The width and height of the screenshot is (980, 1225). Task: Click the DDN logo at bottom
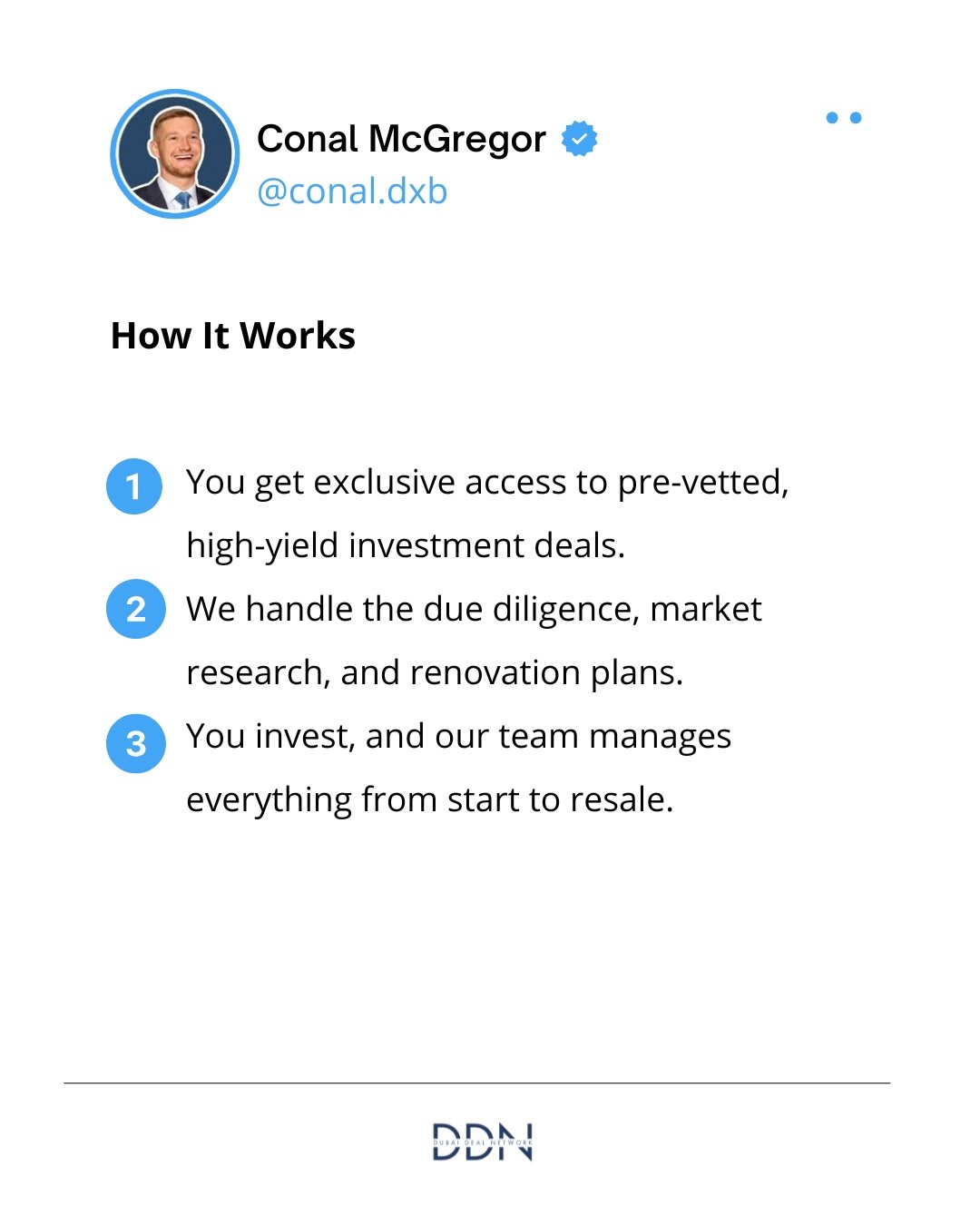tap(483, 1142)
